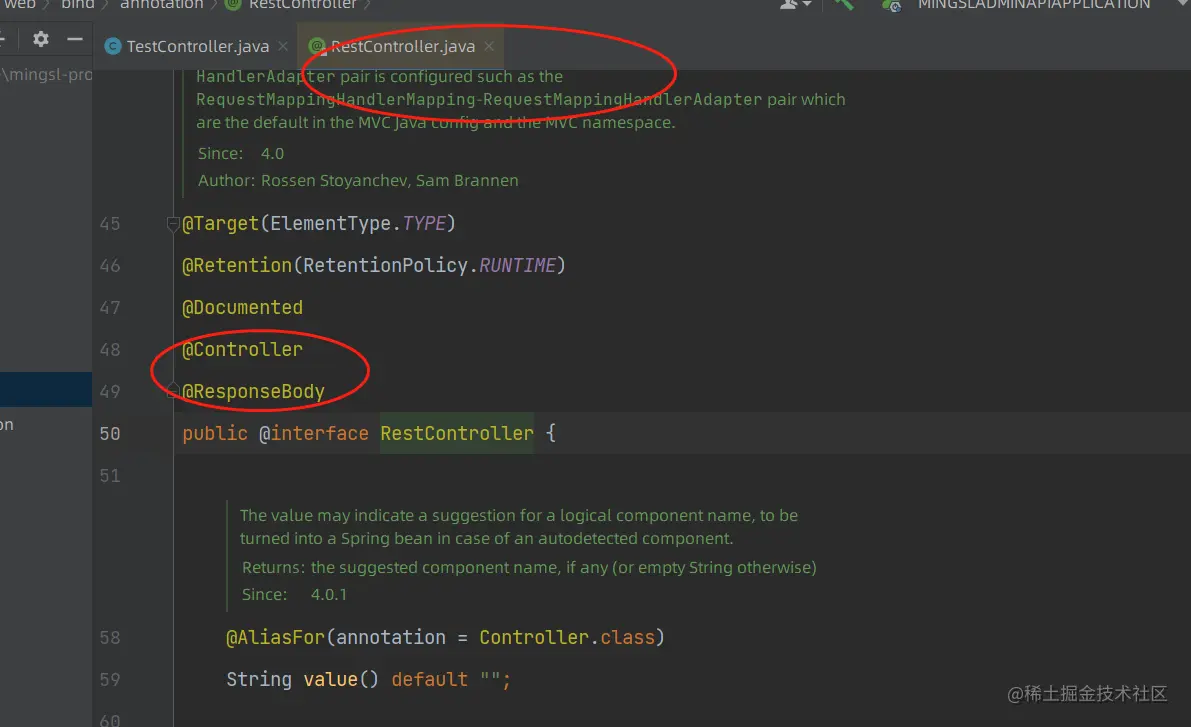Click the value() method name on line 59

(x=330, y=679)
